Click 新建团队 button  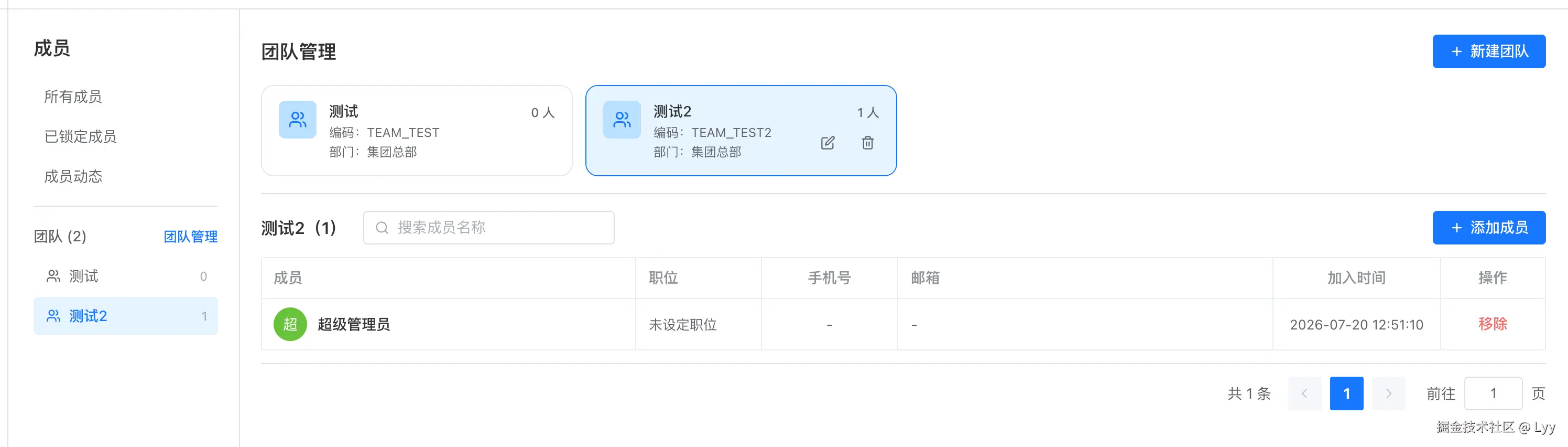point(1489,51)
